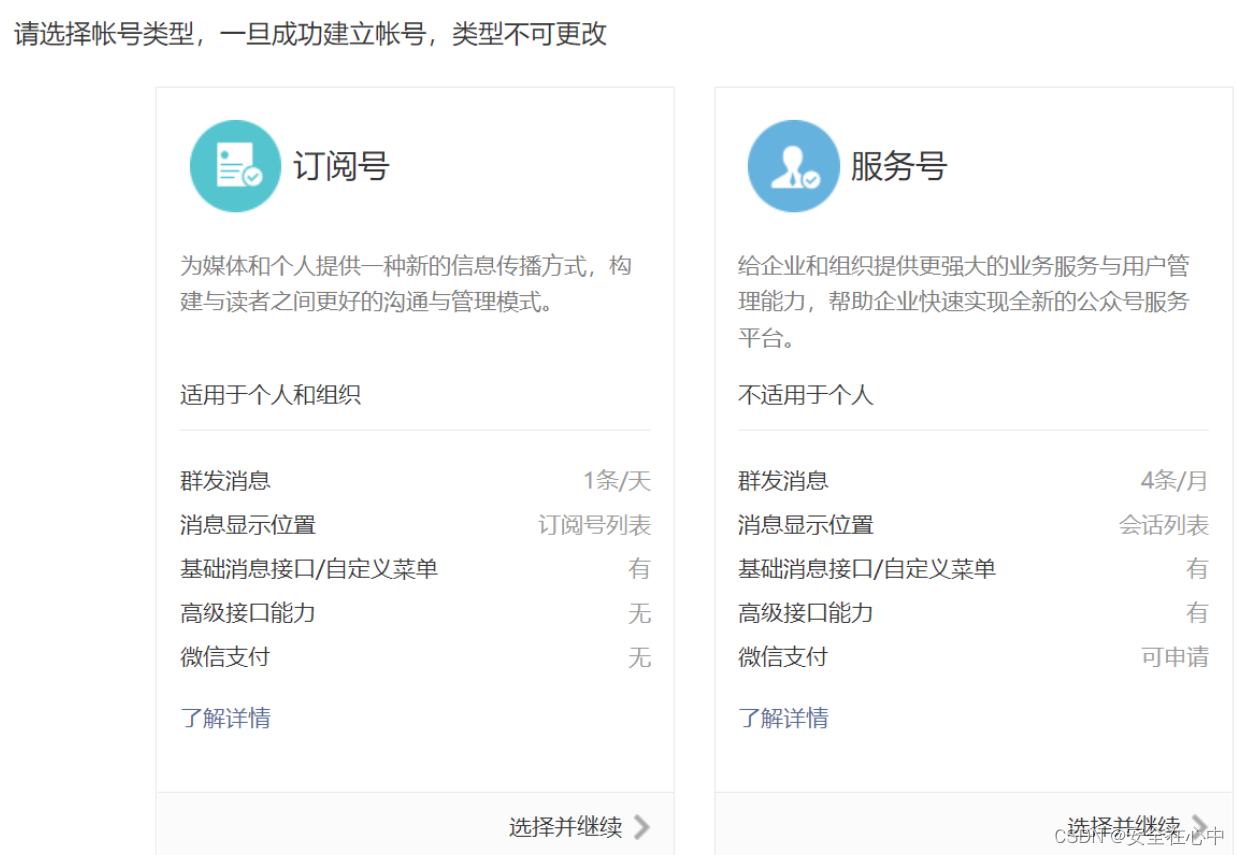Image resolution: width=1239 pixels, height=855 pixels.
Task: Click the chevron beside 订阅号 选择并继续
Action: click(x=642, y=827)
